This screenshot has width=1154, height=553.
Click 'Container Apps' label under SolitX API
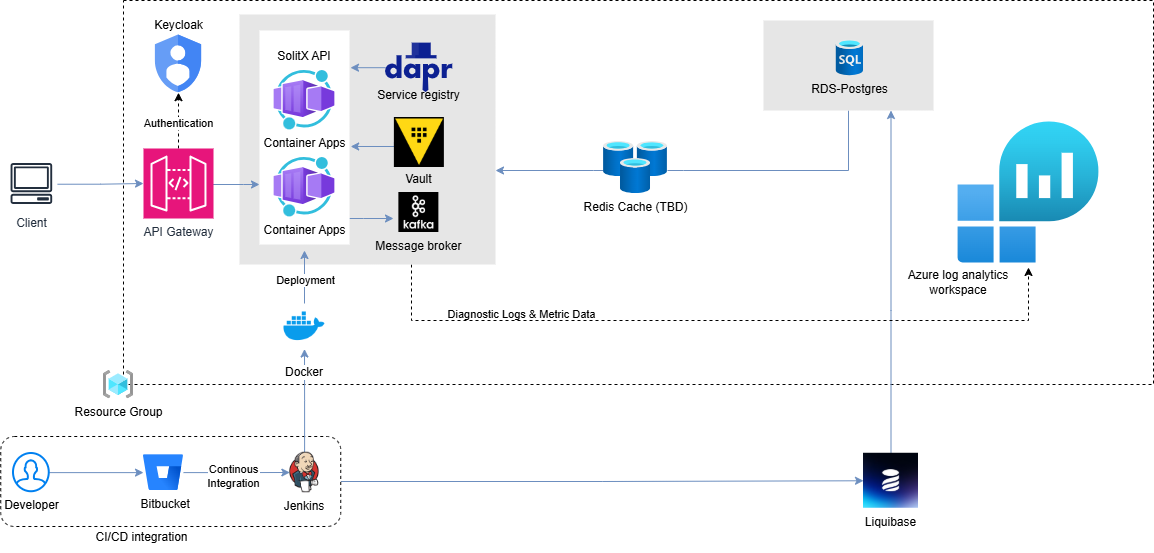(304, 143)
